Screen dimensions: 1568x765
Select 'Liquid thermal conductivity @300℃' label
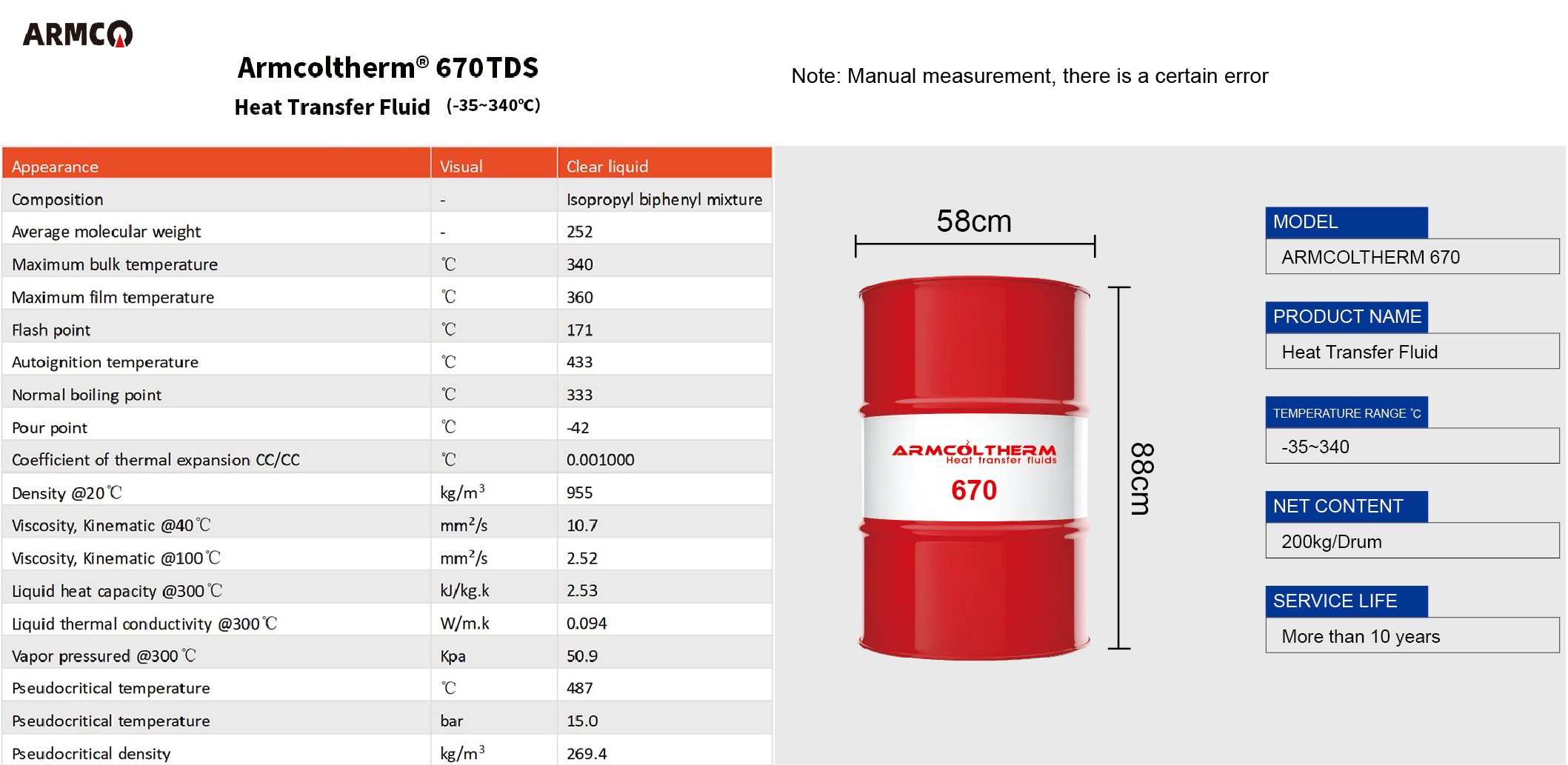click(144, 624)
